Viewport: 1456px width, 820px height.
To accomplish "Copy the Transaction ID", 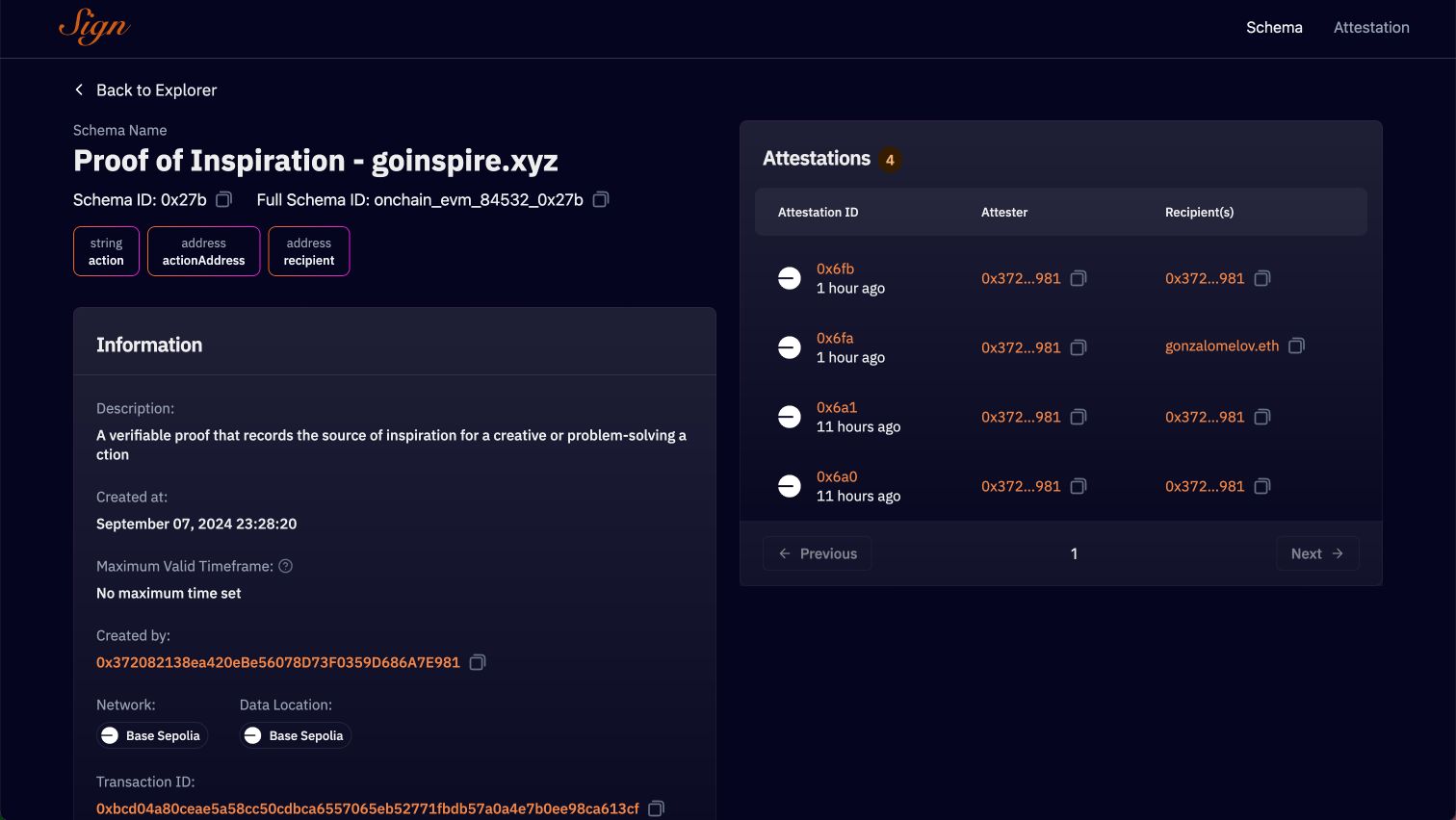I will 657,808.
